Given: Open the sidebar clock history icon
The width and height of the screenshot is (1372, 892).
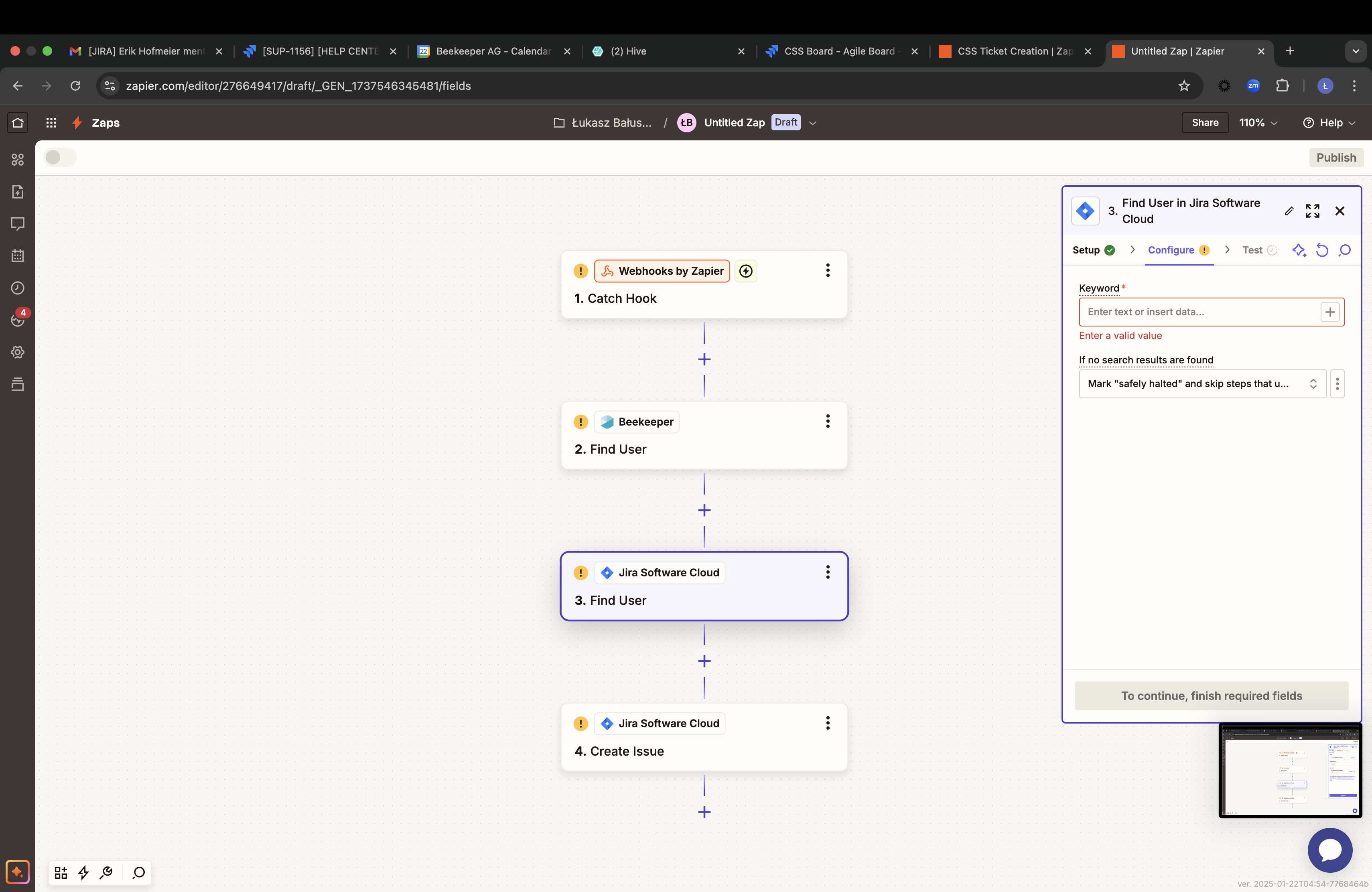Looking at the screenshot, I should (17, 288).
